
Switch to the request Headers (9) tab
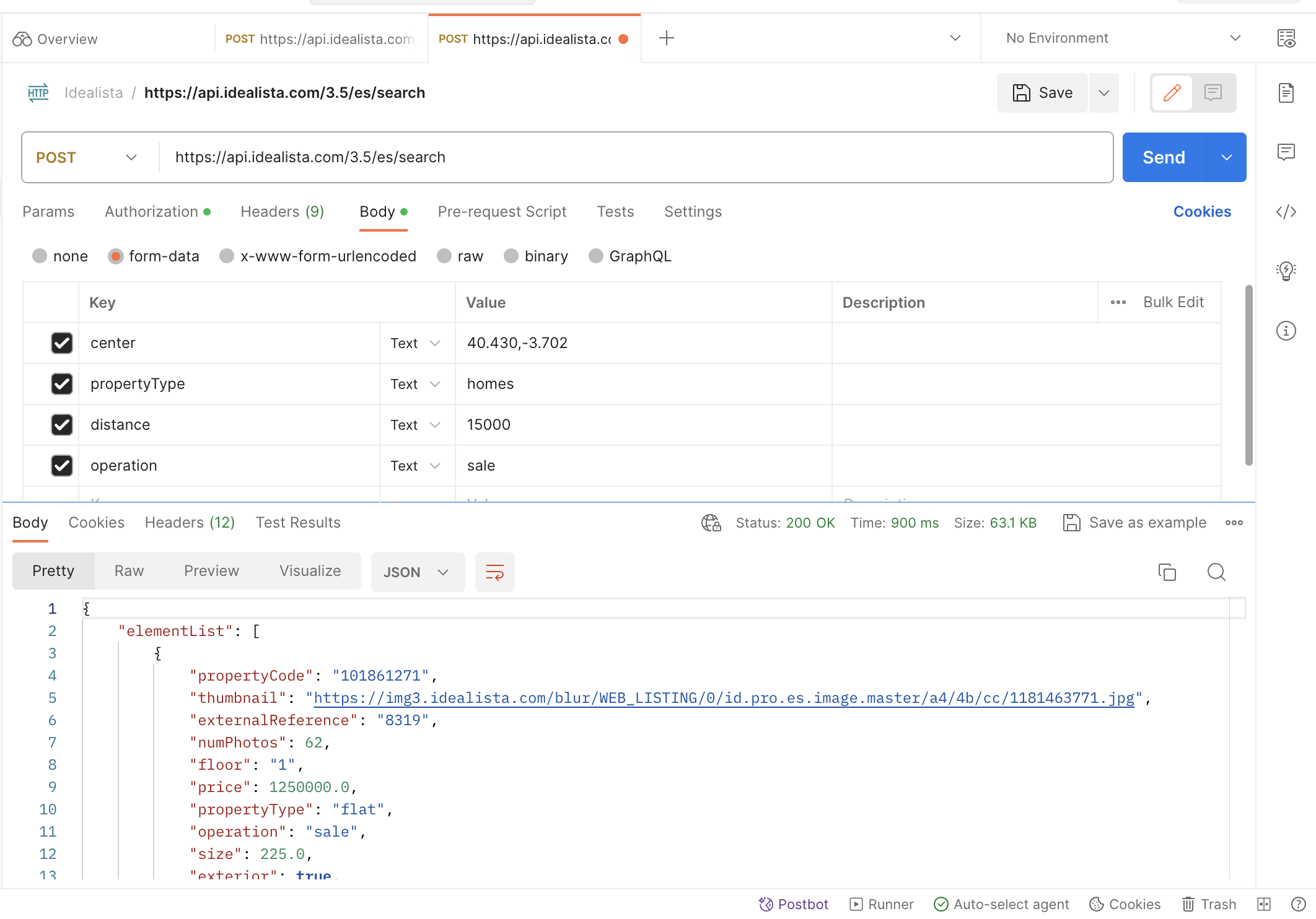coord(283,212)
